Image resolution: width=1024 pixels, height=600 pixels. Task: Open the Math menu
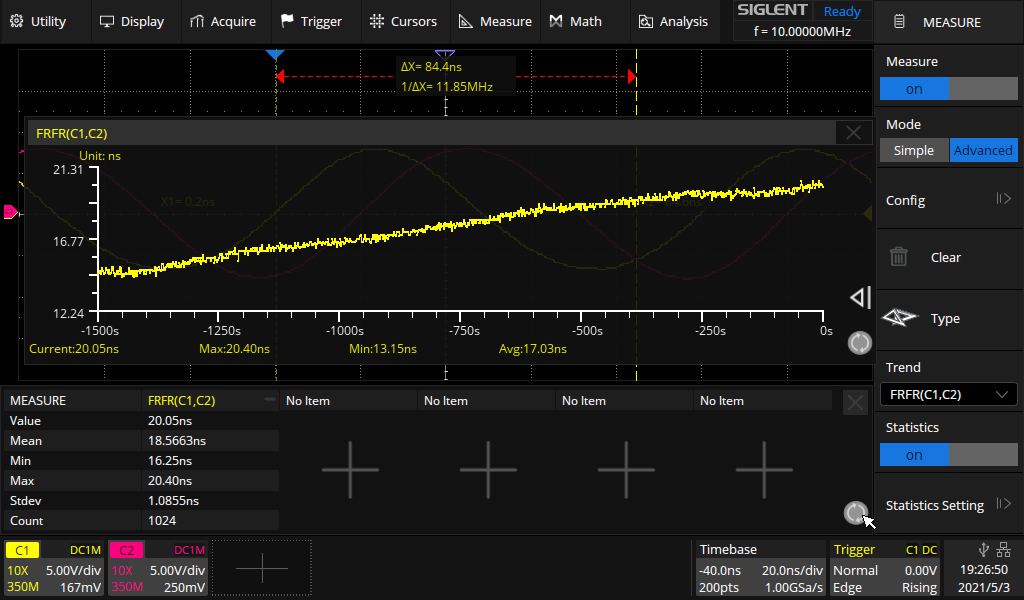tap(575, 22)
